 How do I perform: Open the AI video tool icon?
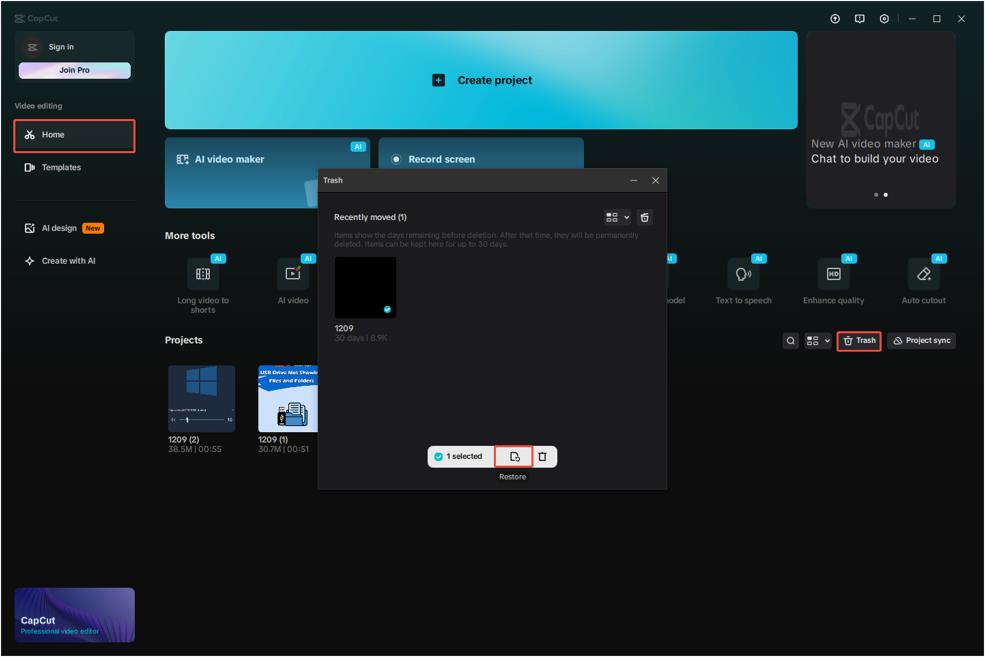293,274
